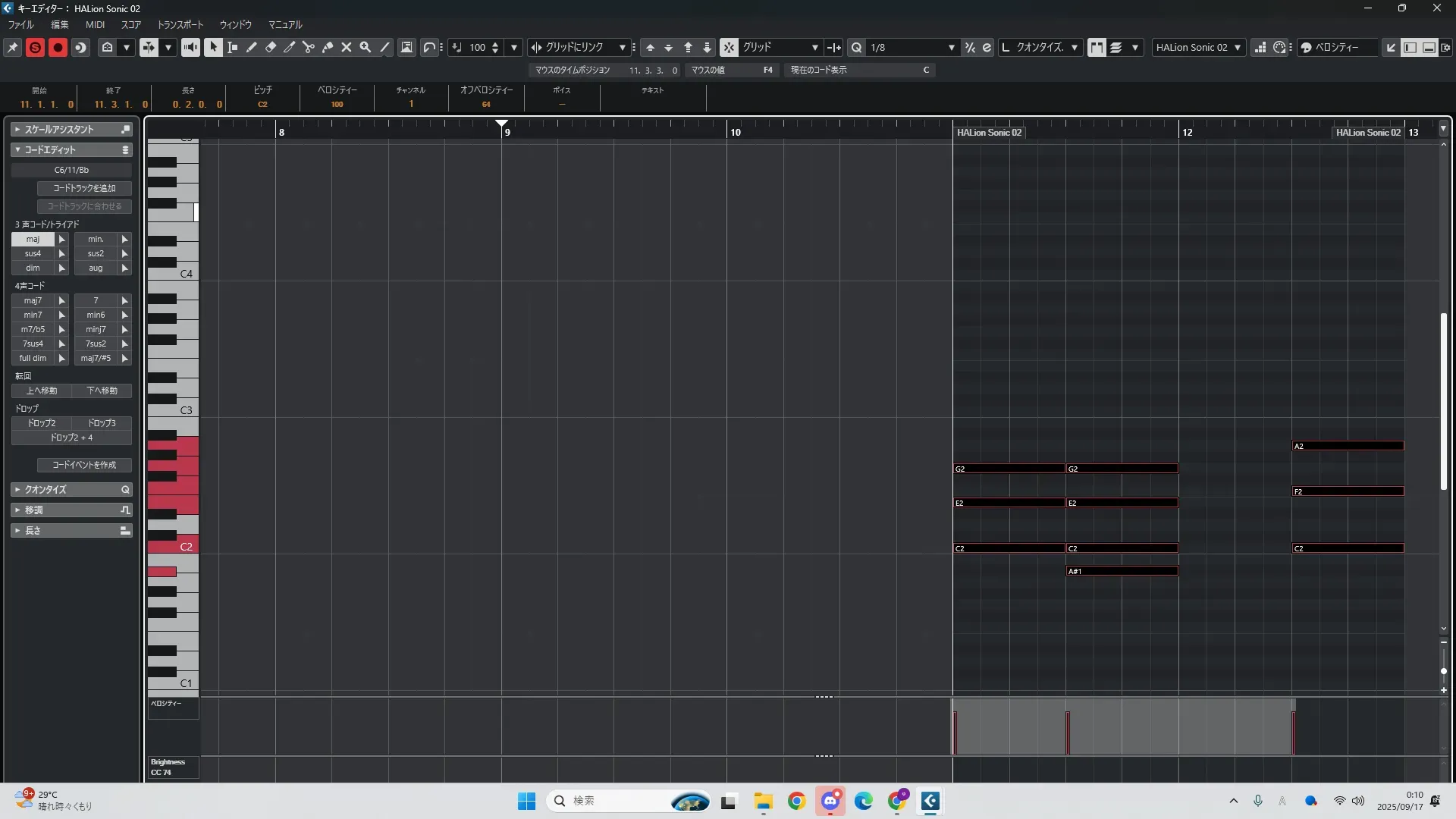Open the grid-link (グリッドにリンク) dropdown

click(623, 47)
